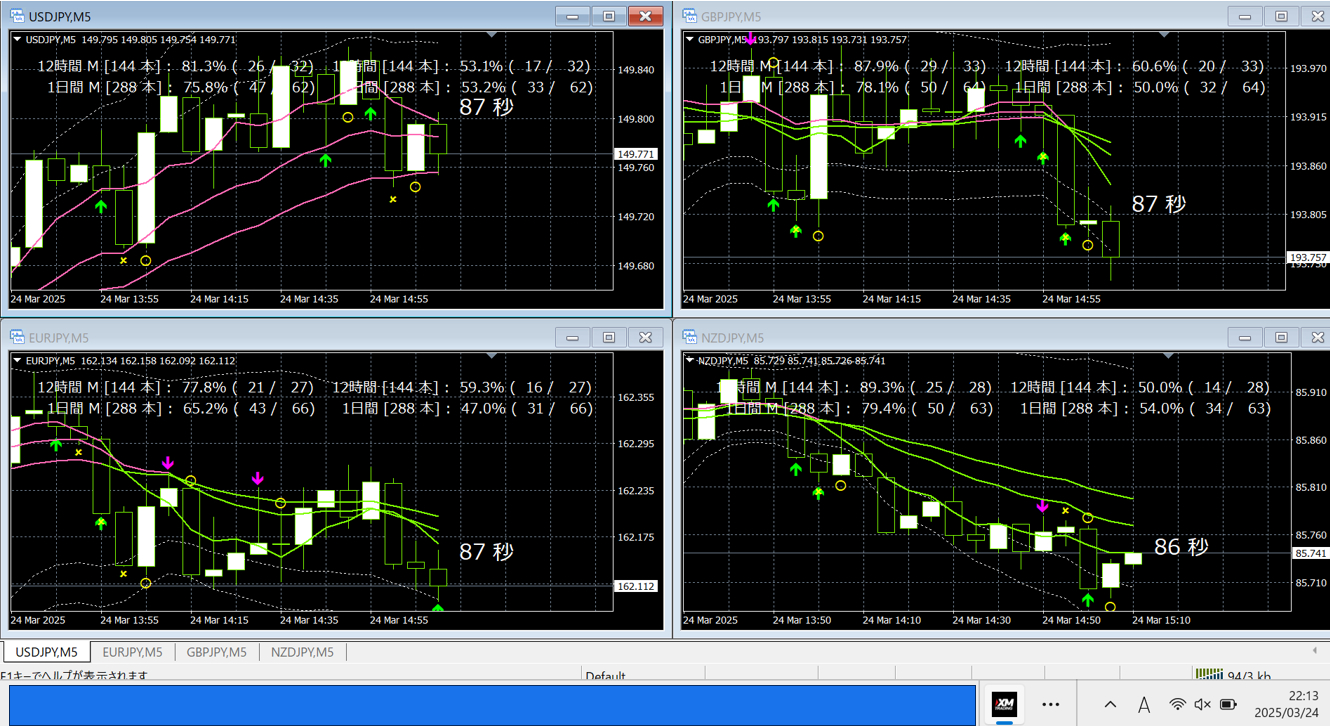Click the IME input mode A indicator
Viewport: 1330px width, 726px height.
click(1143, 705)
